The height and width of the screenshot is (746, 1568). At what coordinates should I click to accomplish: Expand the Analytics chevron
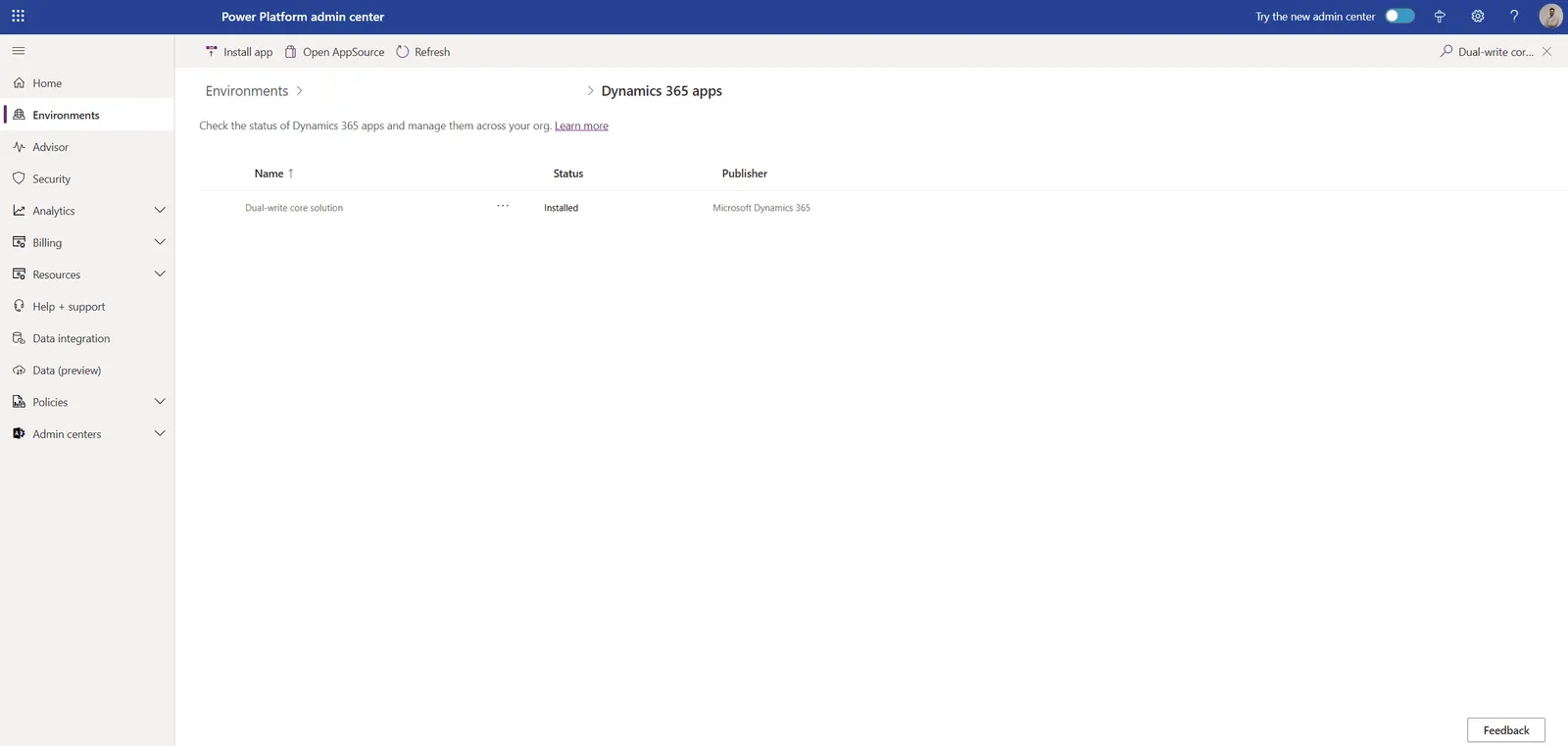tap(160, 211)
